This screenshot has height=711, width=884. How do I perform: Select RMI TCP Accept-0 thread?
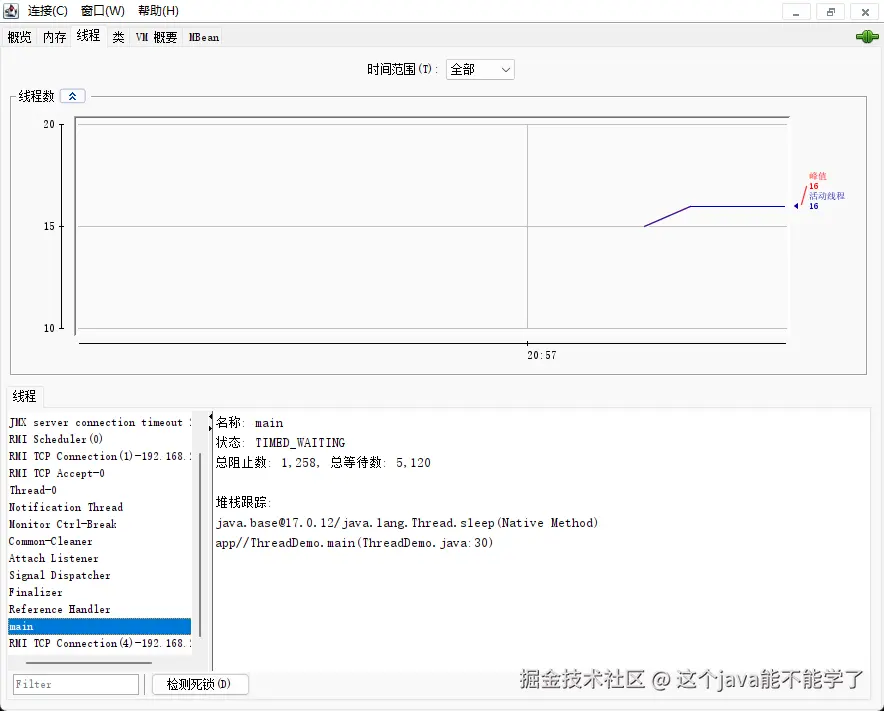[x=100, y=473]
